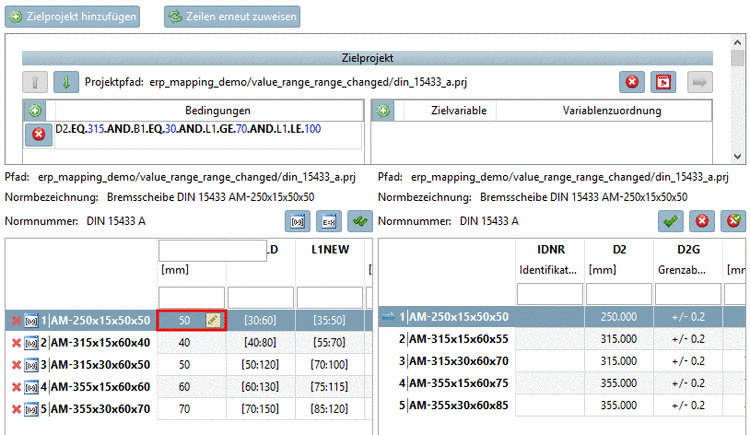
Task: Click filter field under the [mm] column
Action: [x=192, y=297]
